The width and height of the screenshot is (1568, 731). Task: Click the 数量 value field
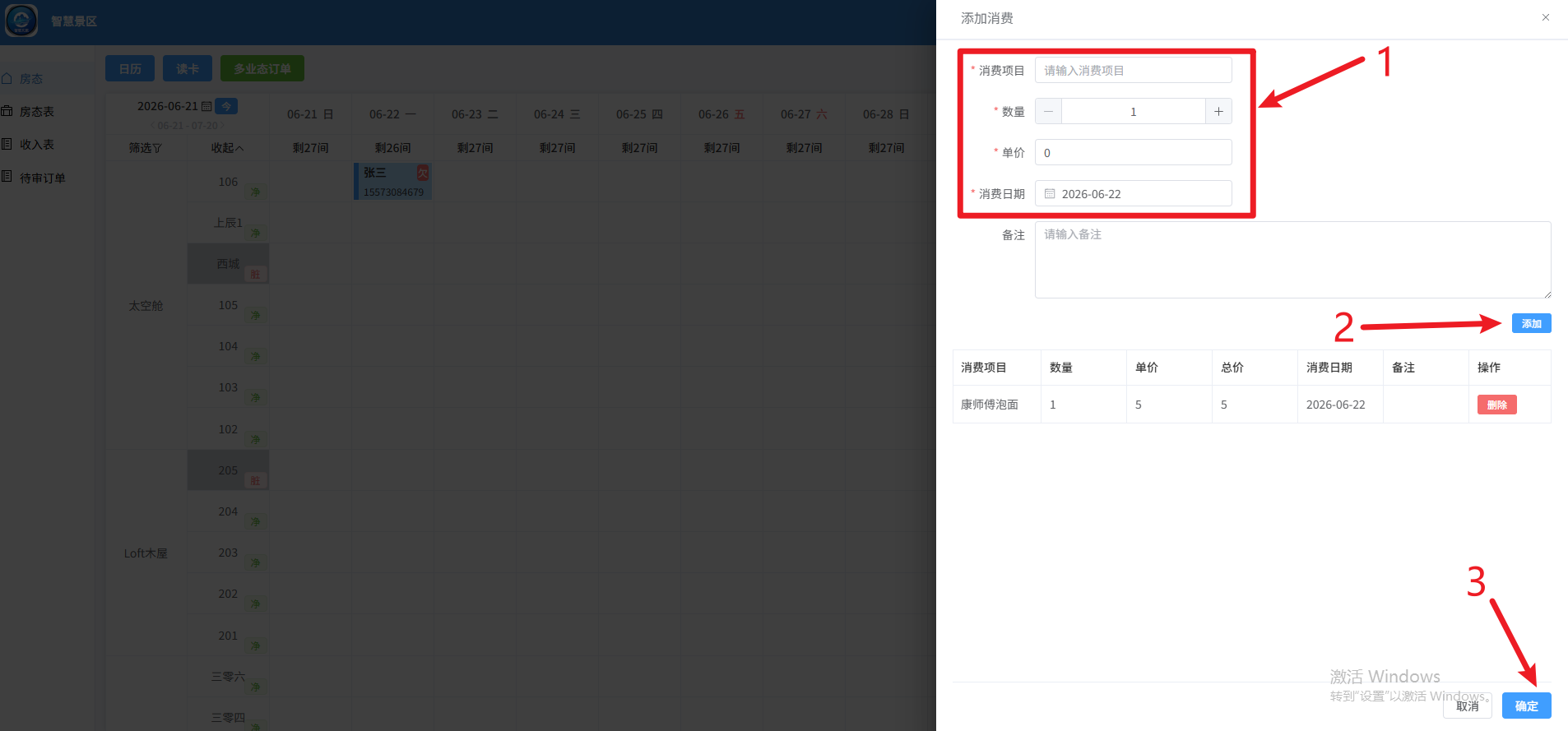point(1133,111)
